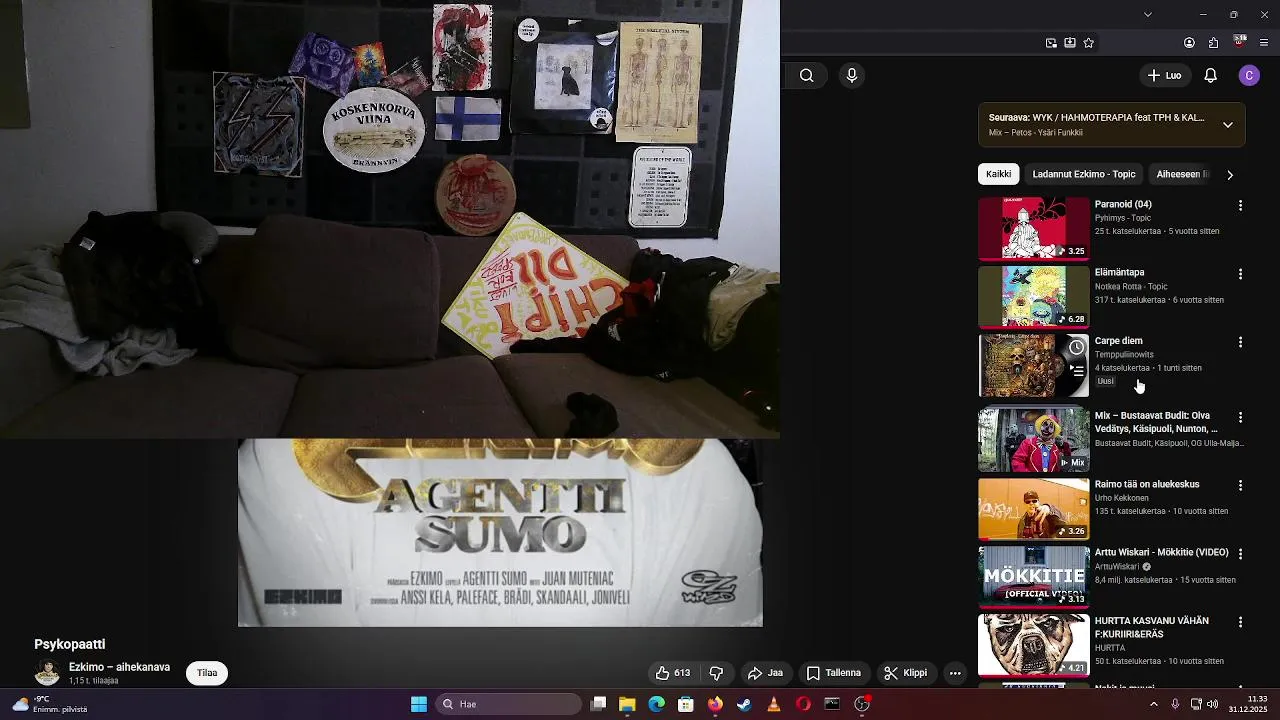Open the weather widget showing -9°C
The width and height of the screenshot is (1280, 720).
pos(49,704)
